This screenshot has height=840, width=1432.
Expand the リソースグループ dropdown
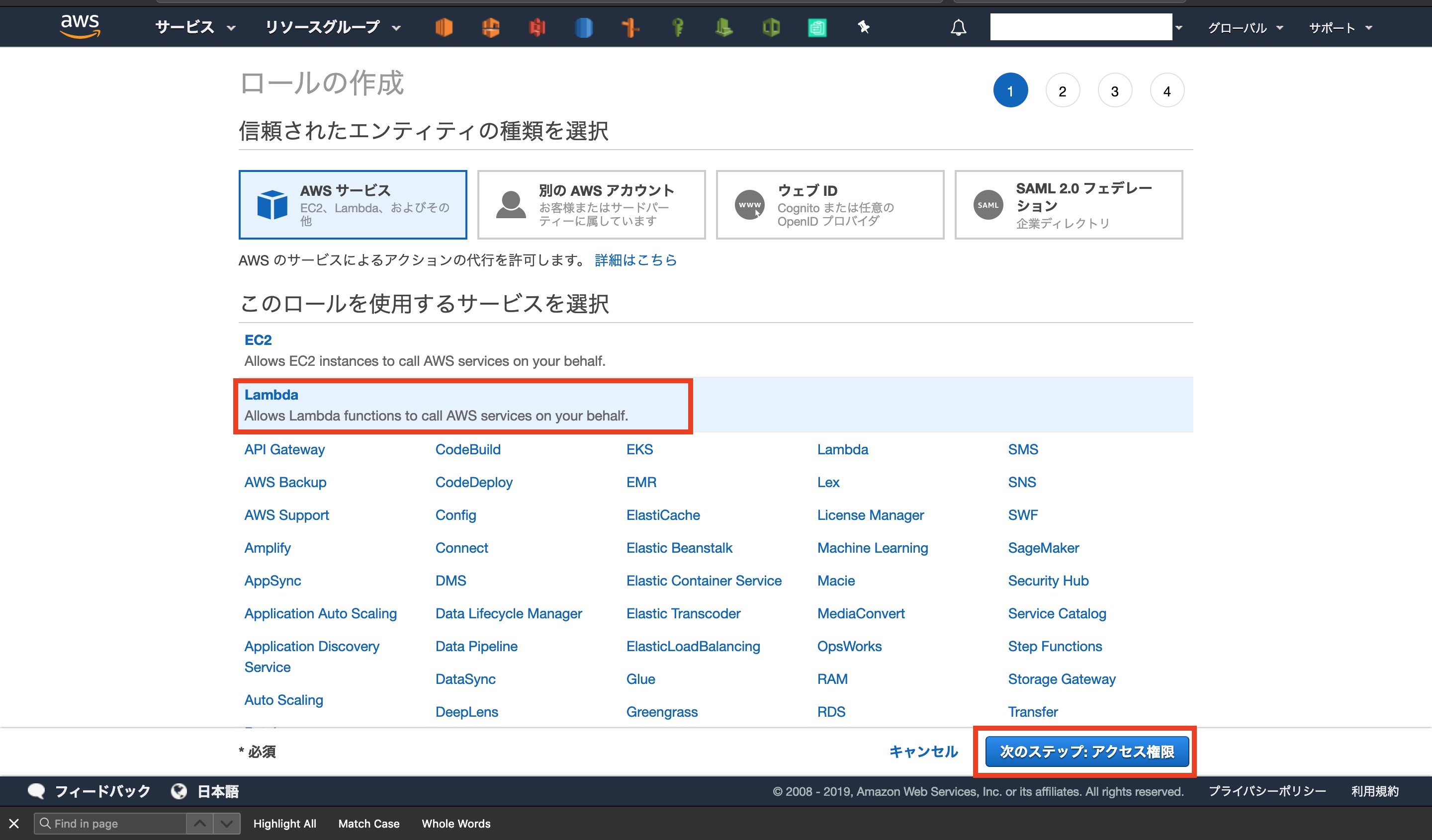[333, 27]
